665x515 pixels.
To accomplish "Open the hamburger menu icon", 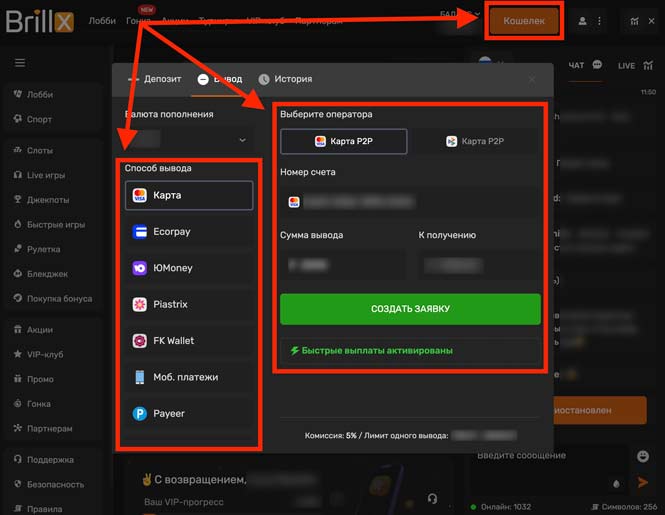I will 19,63.
